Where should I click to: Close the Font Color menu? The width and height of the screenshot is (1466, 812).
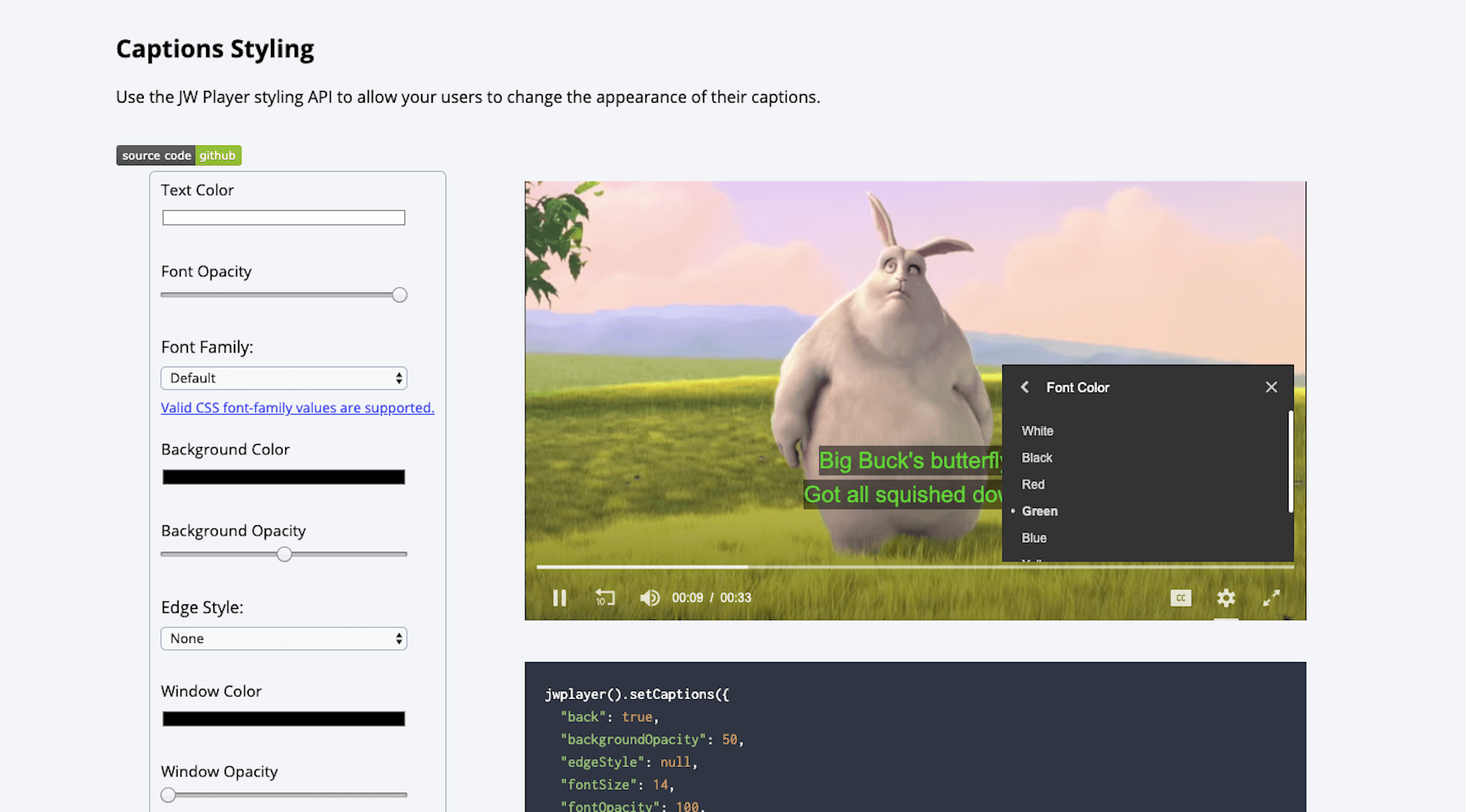click(x=1271, y=387)
